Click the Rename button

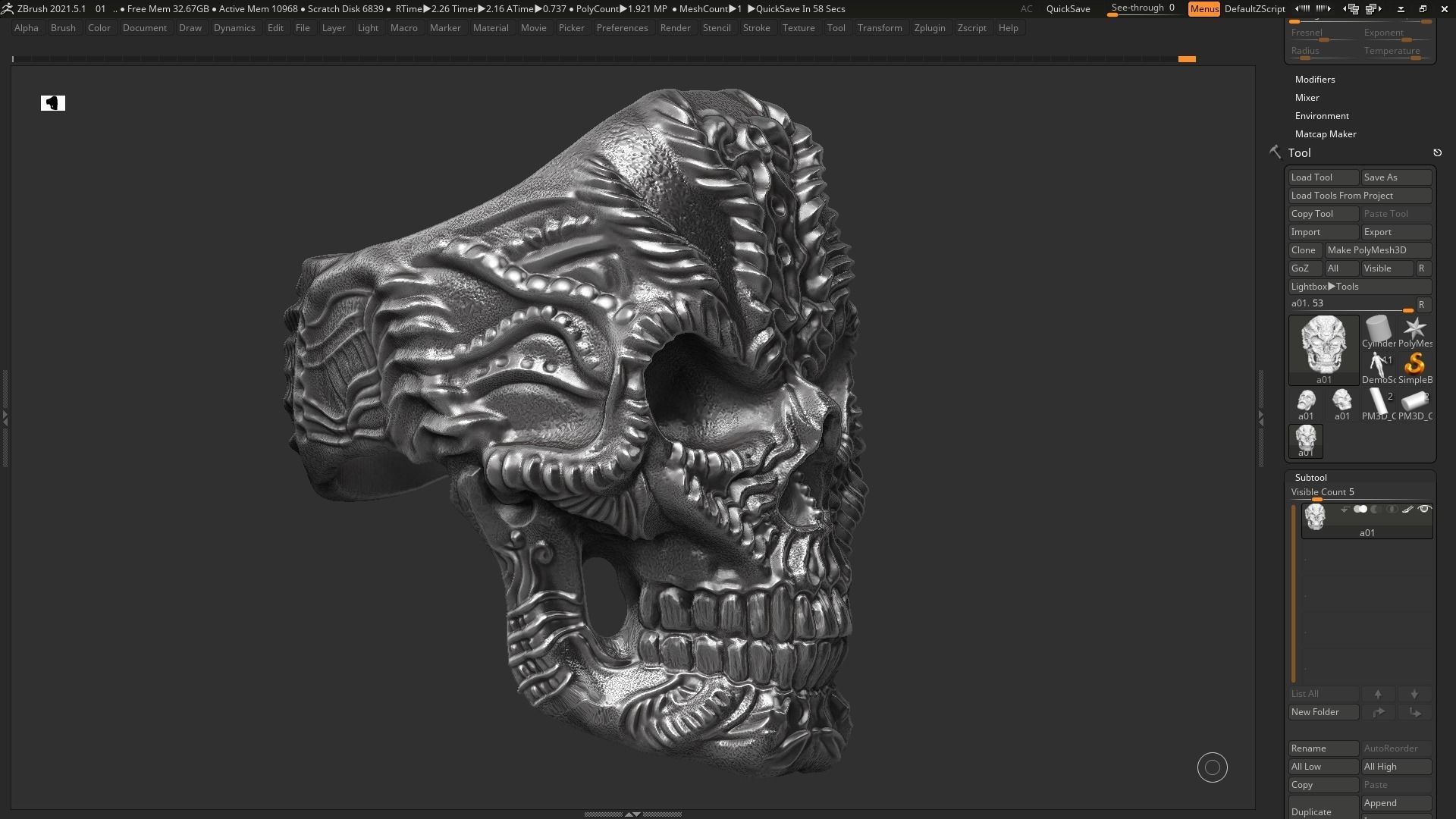coord(1323,748)
